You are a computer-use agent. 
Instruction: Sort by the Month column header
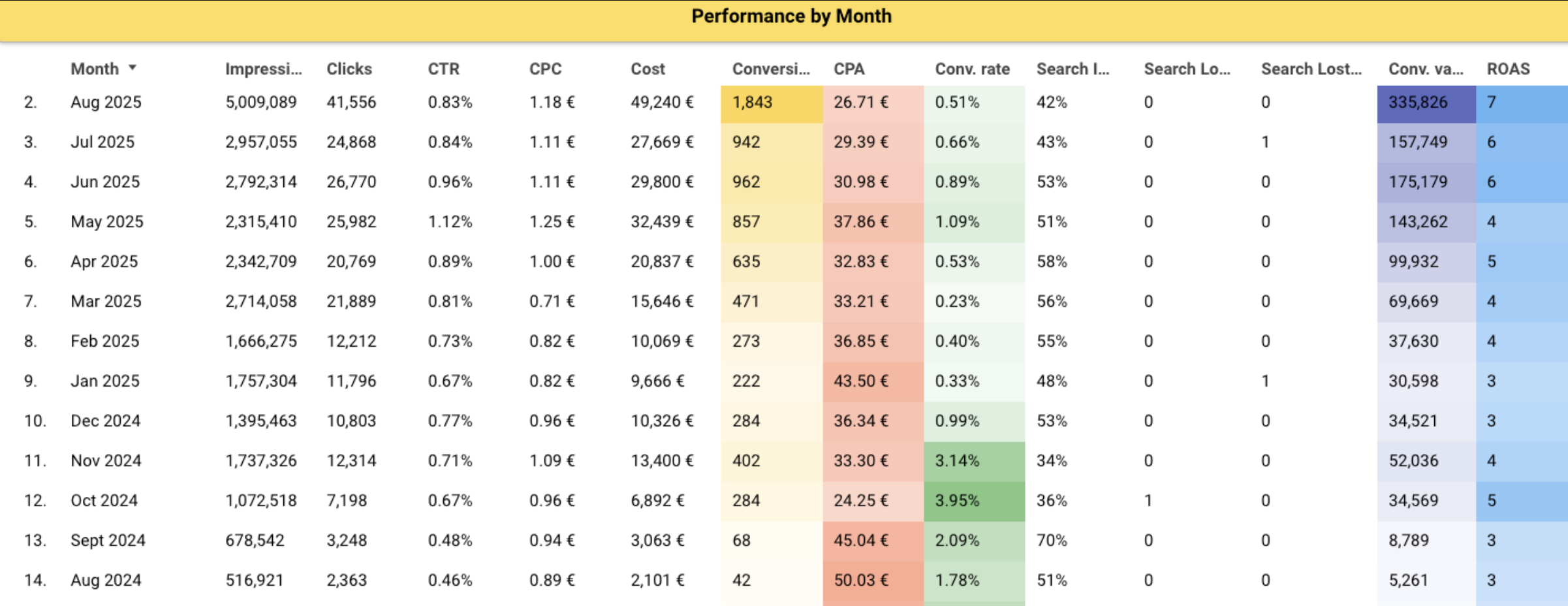point(95,69)
